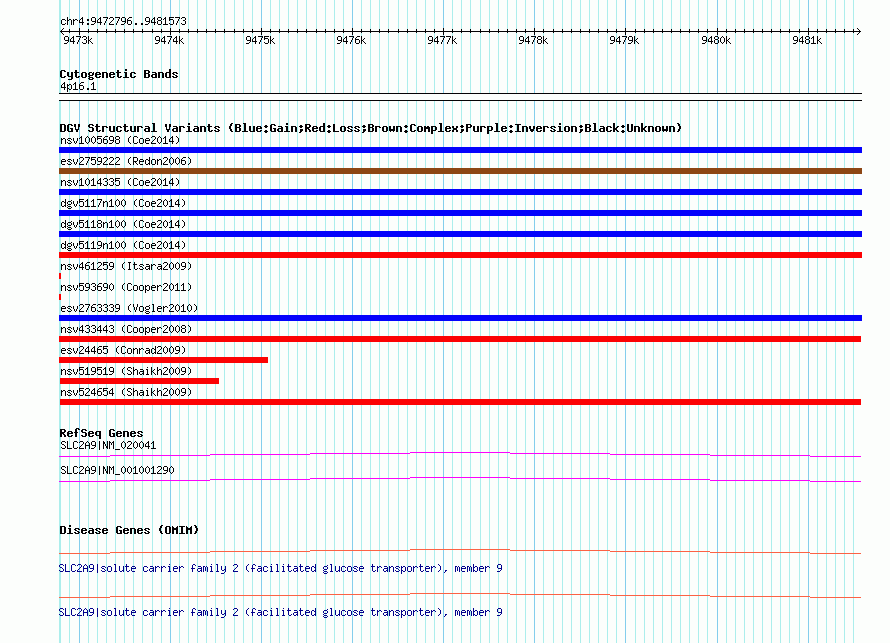890x643 pixels.
Task: Click the nsv433443 (Cooper2008) label
Action: tap(126, 329)
